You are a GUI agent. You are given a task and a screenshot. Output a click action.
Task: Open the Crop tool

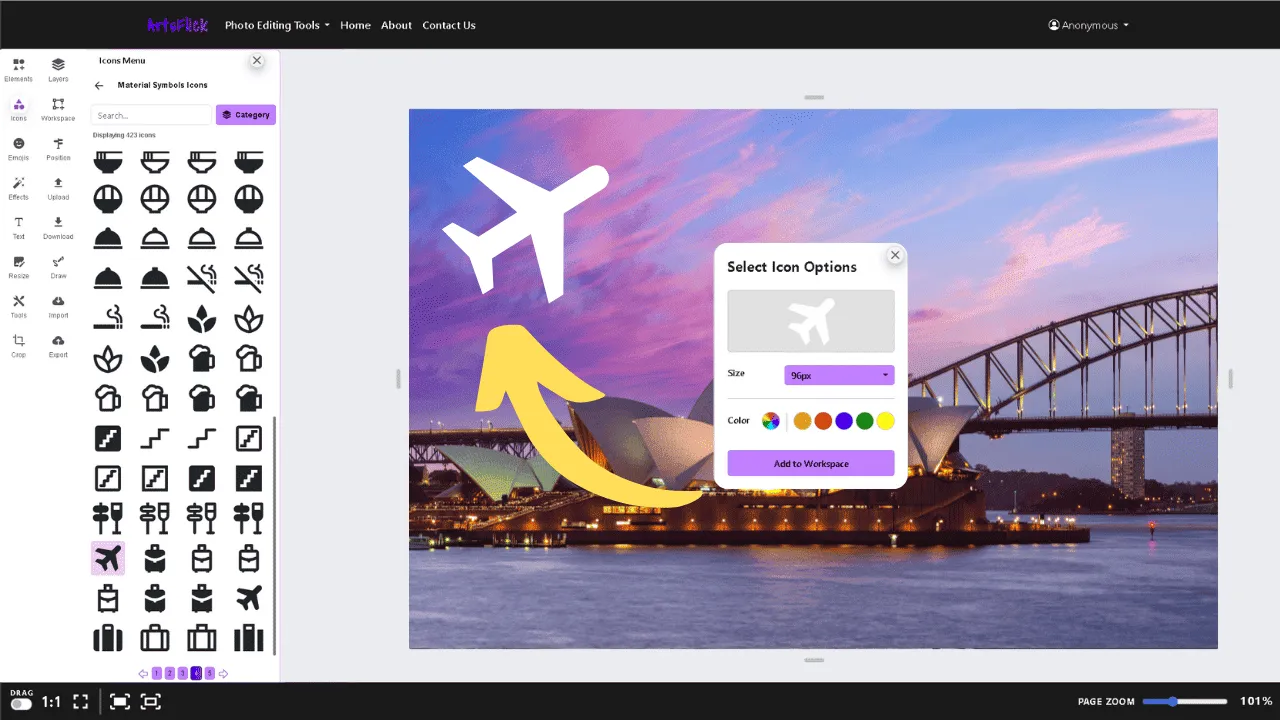click(x=18, y=346)
